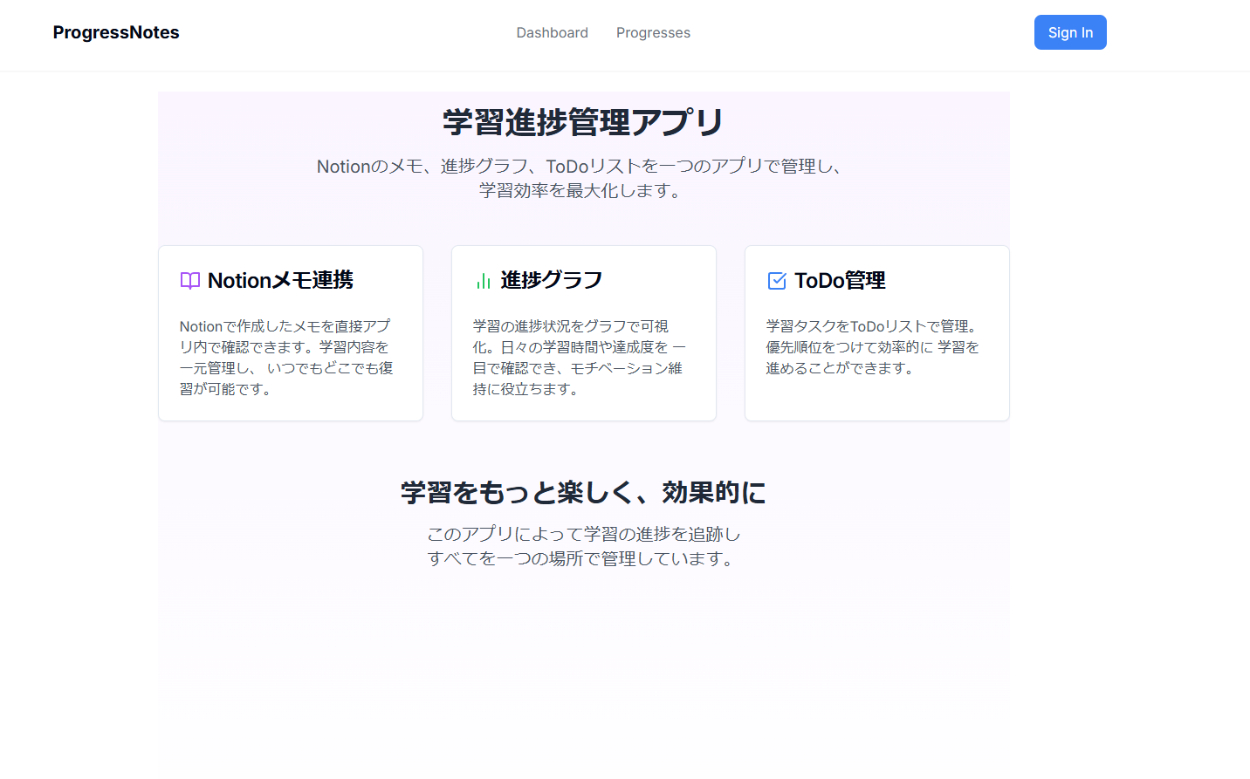This screenshot has width=1250, height=779.
Task: Select the 進捗グラフ card title
Action: point(551,281)
